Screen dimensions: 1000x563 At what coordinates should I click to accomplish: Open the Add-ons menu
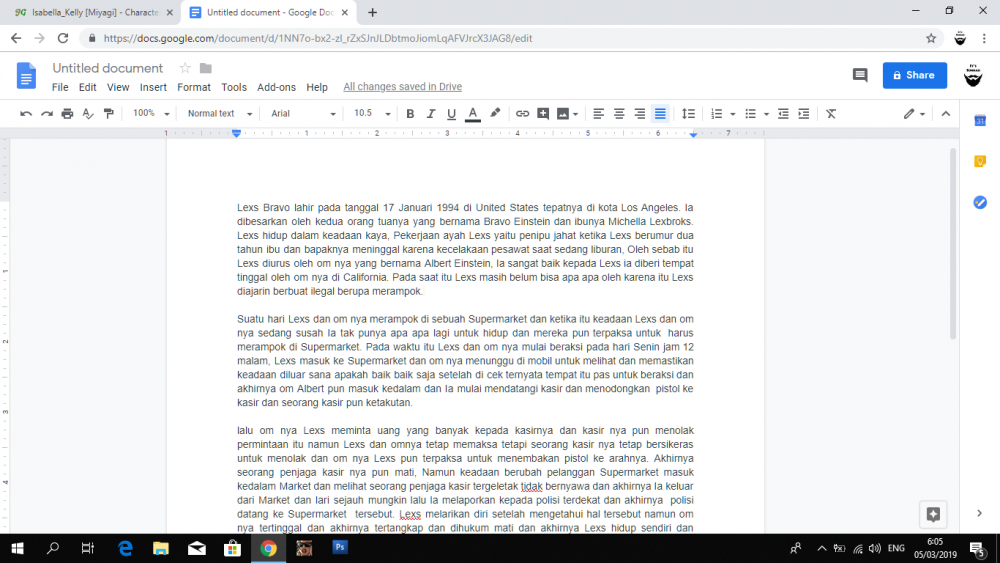coord(276,87)
